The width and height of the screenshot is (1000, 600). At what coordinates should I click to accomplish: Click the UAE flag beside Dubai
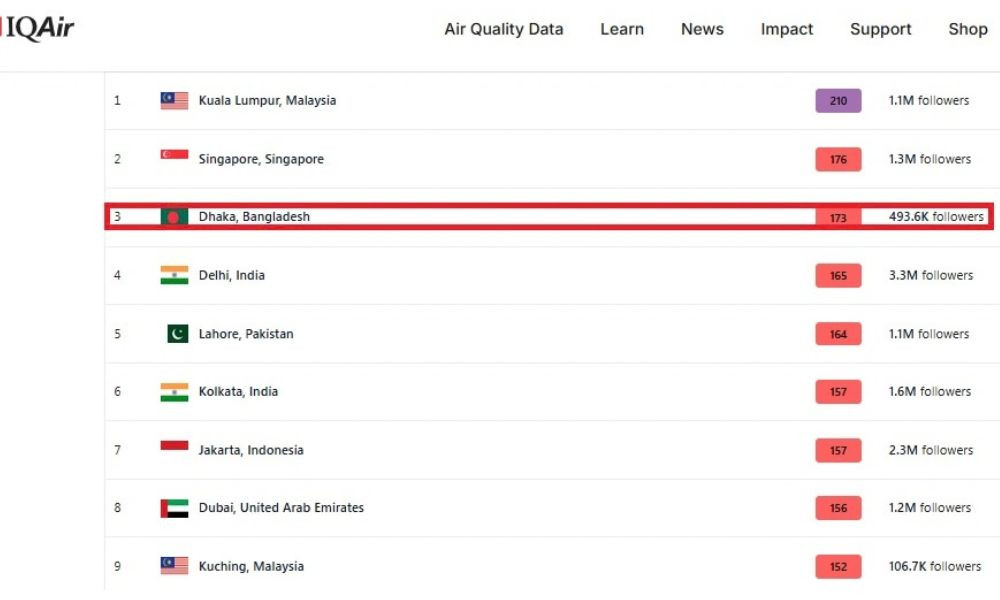pos(174,508)
